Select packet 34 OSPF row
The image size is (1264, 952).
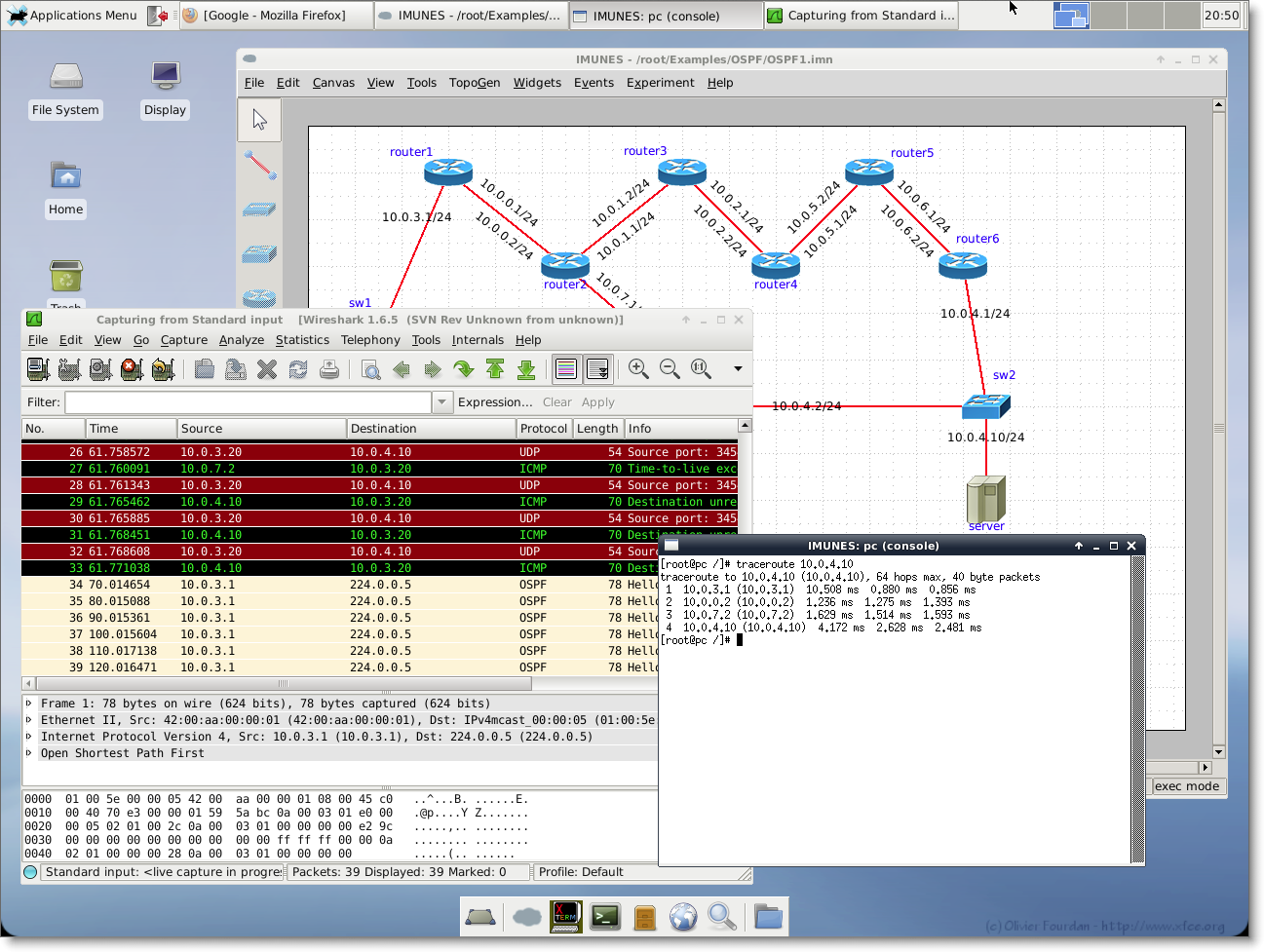click(379, 585)
